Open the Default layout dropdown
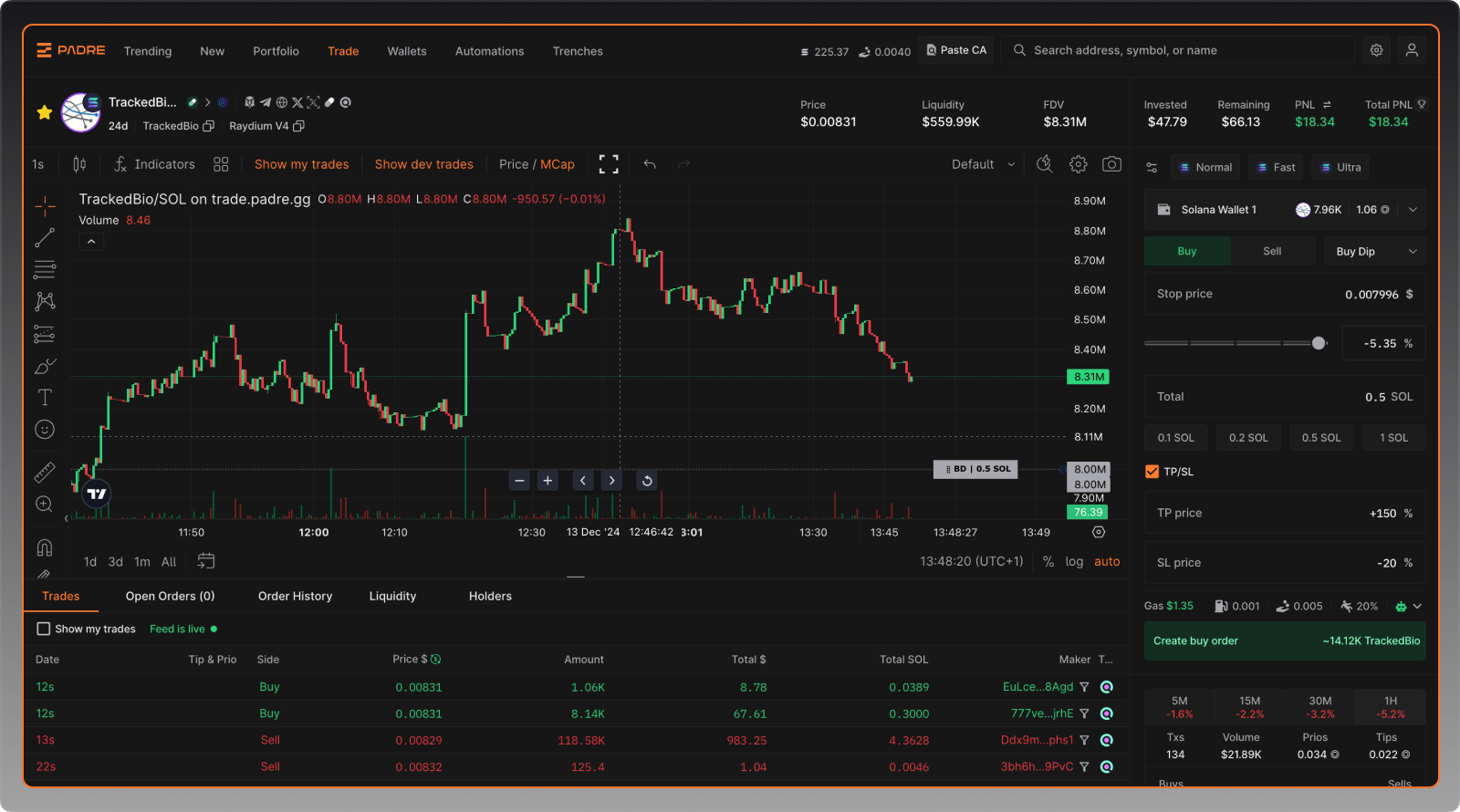The image size is (1460, 812). [983, 164]
